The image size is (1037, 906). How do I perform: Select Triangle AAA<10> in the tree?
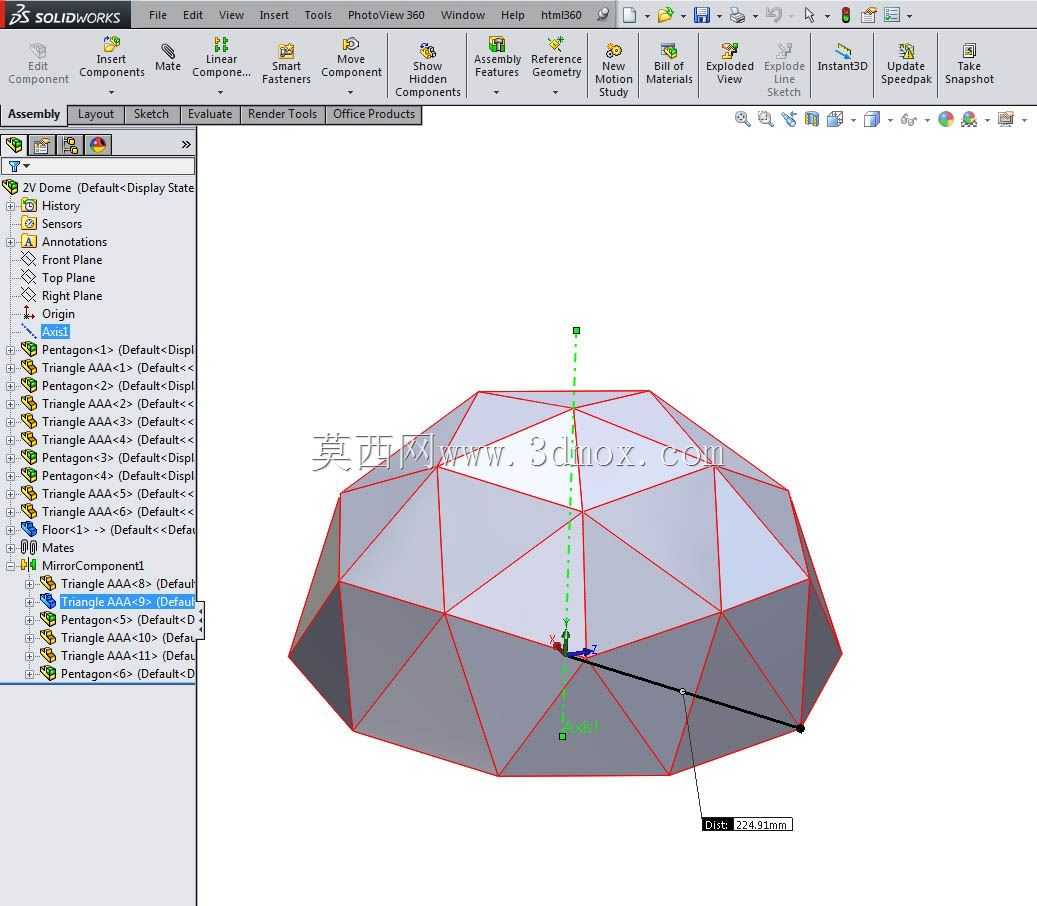[x=118, y=638]
